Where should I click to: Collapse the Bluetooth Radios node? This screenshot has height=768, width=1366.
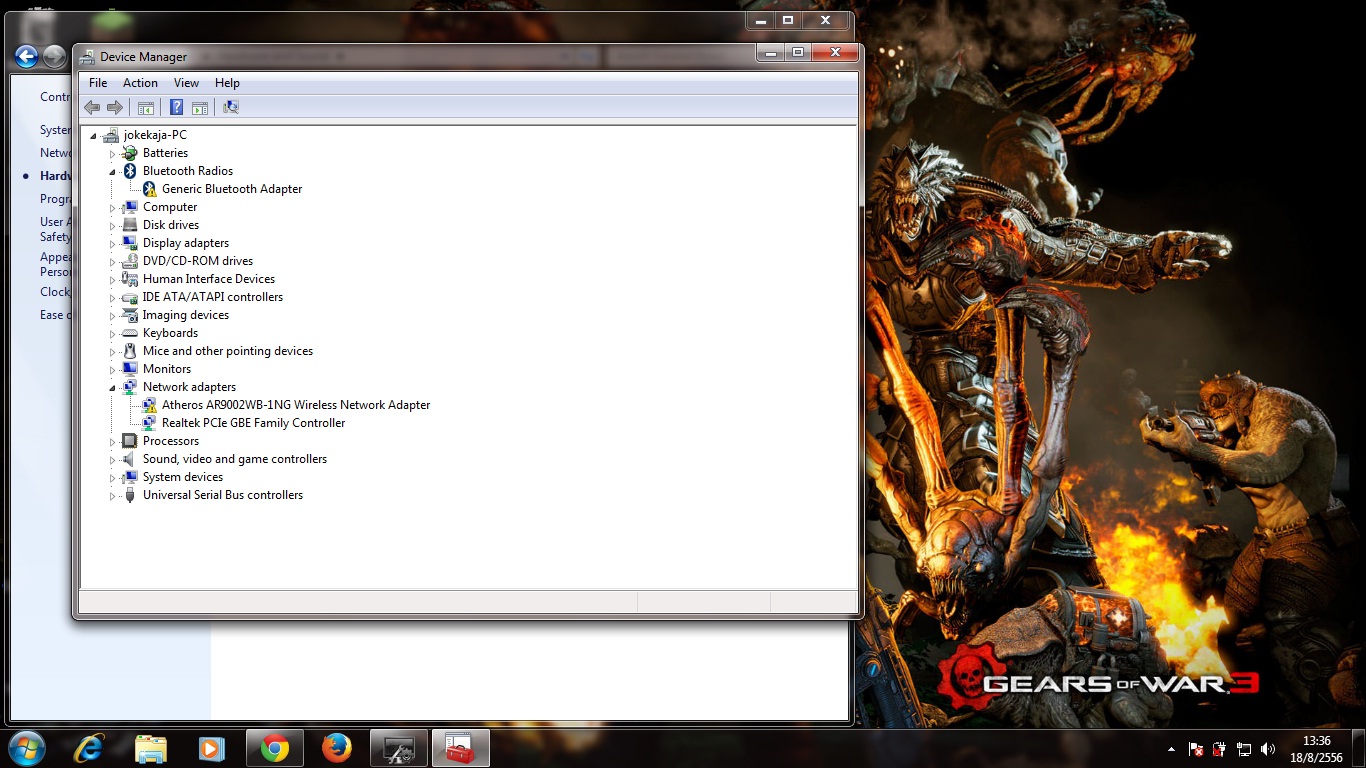113,172
